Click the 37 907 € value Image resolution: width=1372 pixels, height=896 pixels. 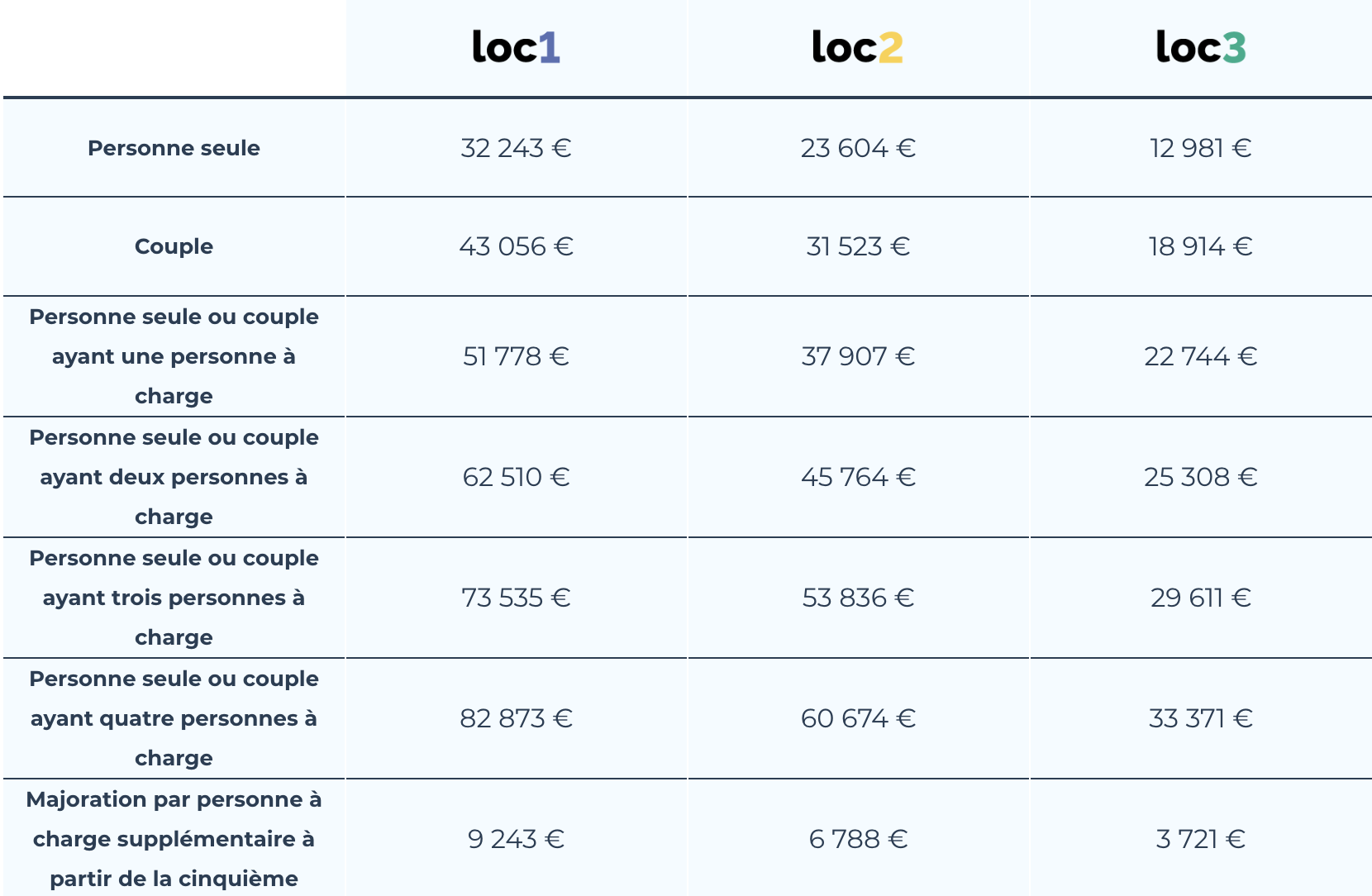coord(858,356)
